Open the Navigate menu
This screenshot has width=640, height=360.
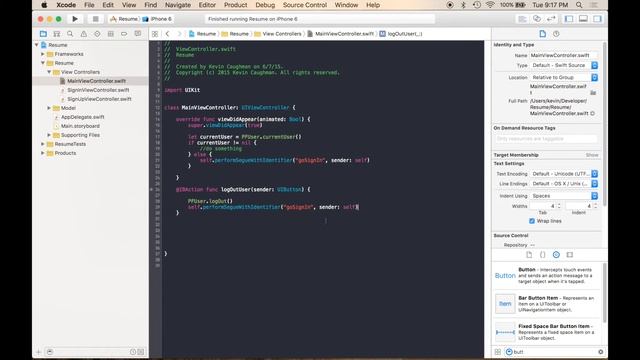tap(178, 5)
